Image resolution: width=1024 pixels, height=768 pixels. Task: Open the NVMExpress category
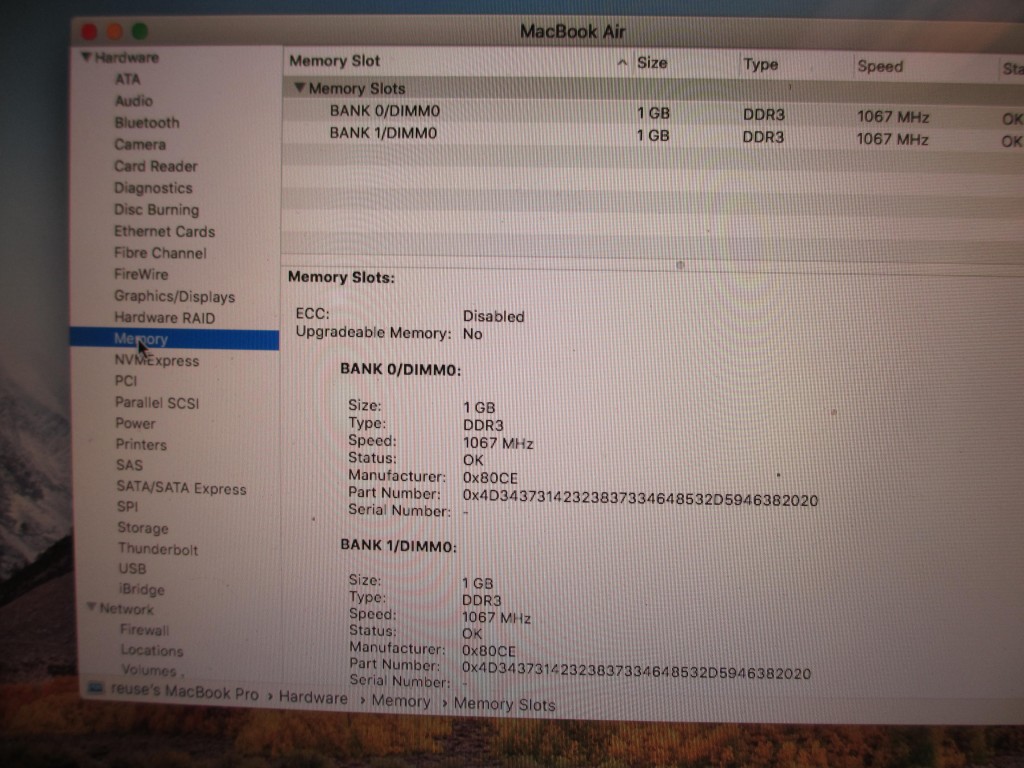click(157, 360)
